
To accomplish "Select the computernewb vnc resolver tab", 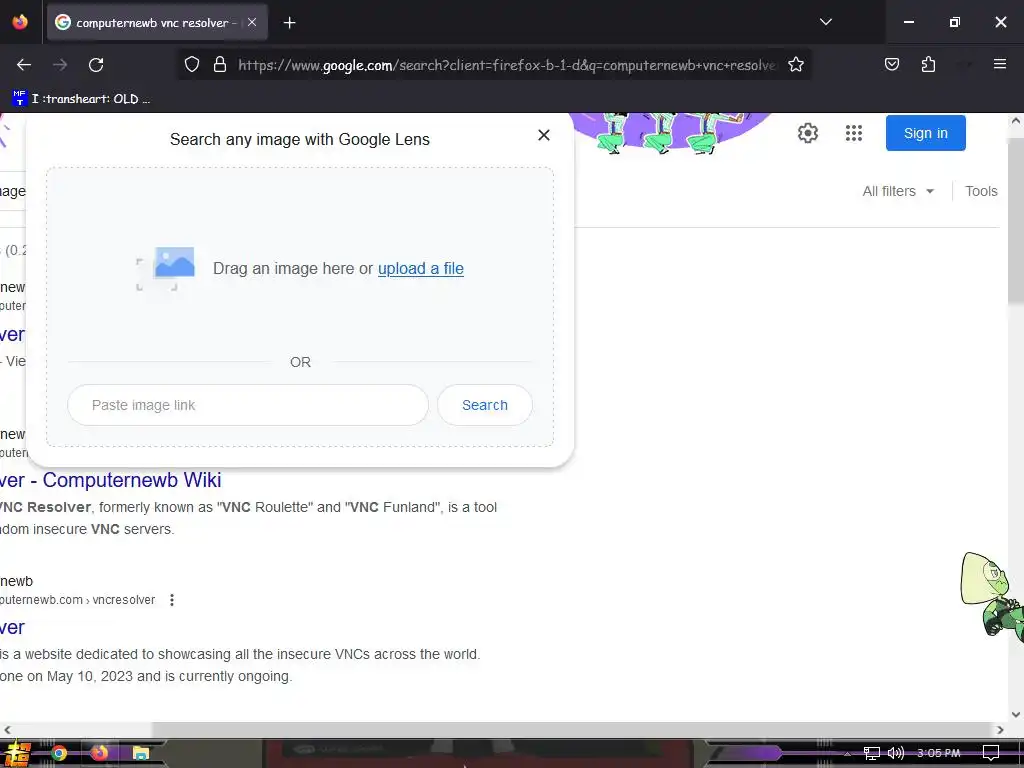I will 157,23.
